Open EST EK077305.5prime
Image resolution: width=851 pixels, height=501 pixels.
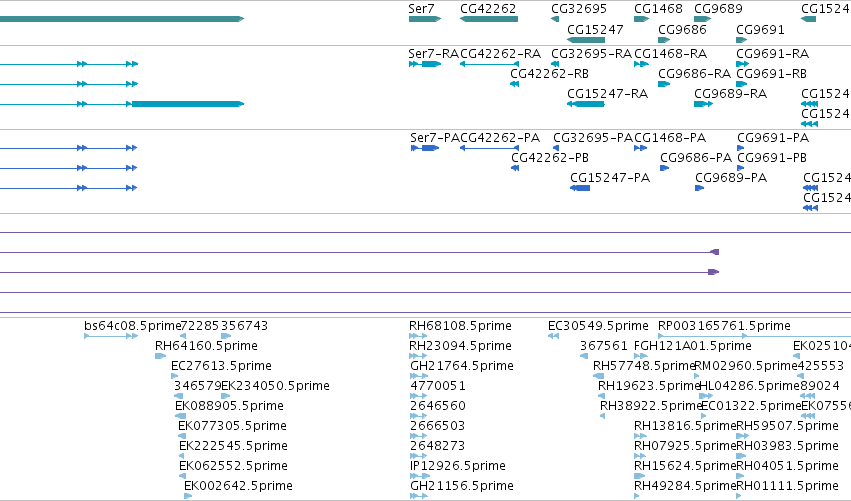[232, 426]
